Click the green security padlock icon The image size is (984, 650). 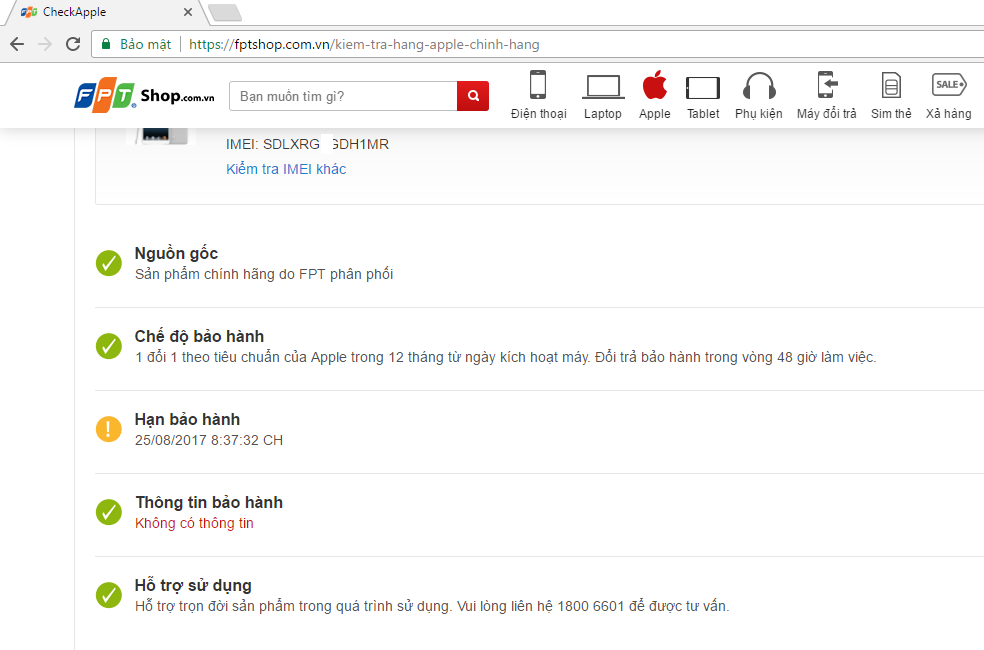[x=106, y=44]
